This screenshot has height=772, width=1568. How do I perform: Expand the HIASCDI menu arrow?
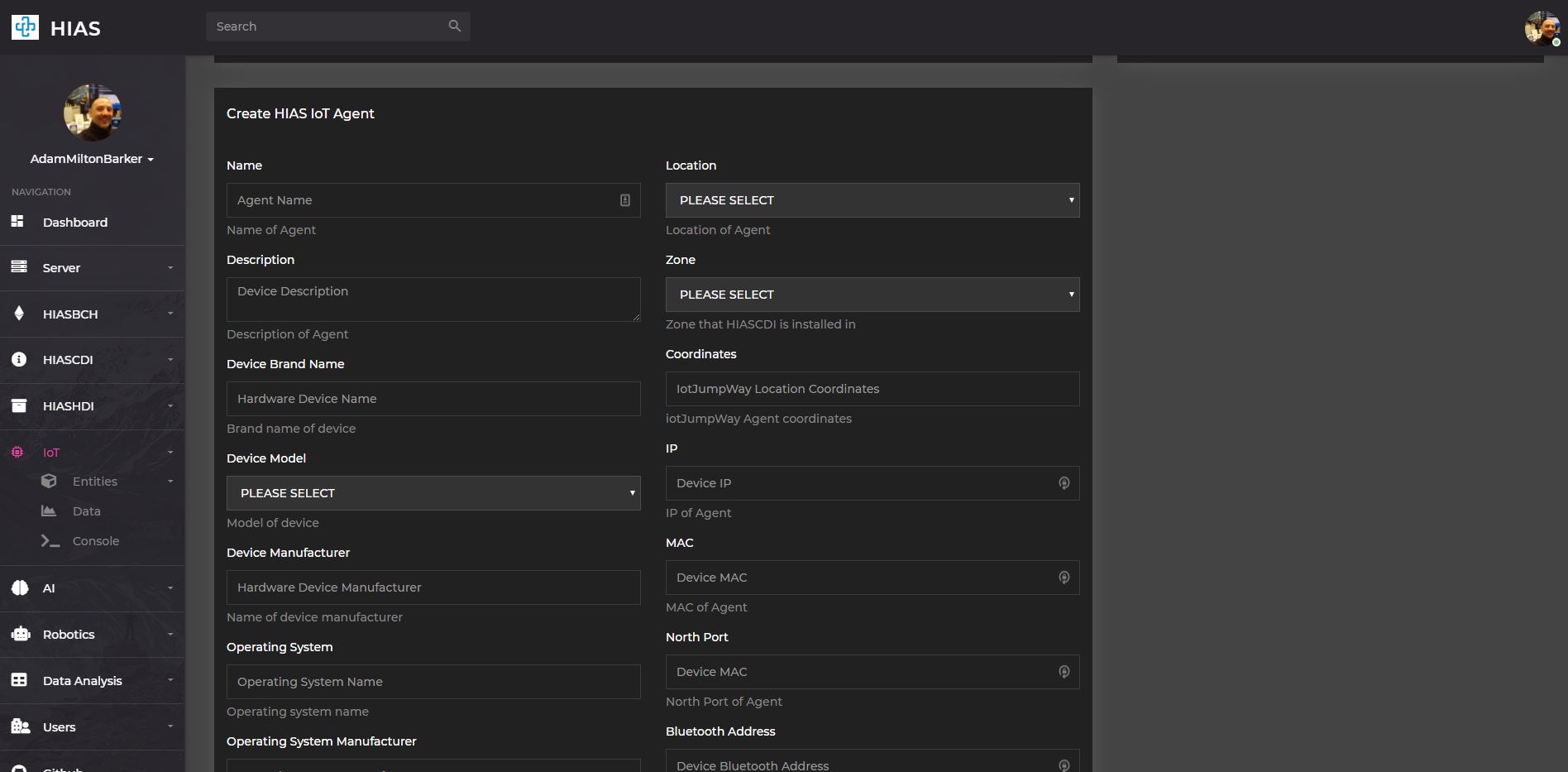click(170, 360)
